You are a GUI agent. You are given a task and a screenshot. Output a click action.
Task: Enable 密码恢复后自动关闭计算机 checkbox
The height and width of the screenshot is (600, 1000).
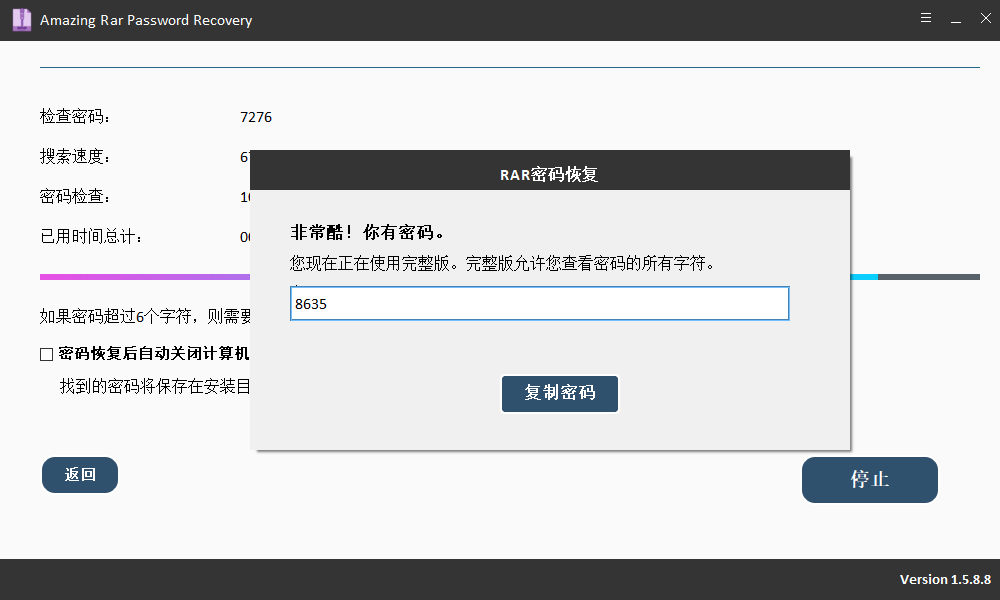pyautogui.click(x=47, y=355)
